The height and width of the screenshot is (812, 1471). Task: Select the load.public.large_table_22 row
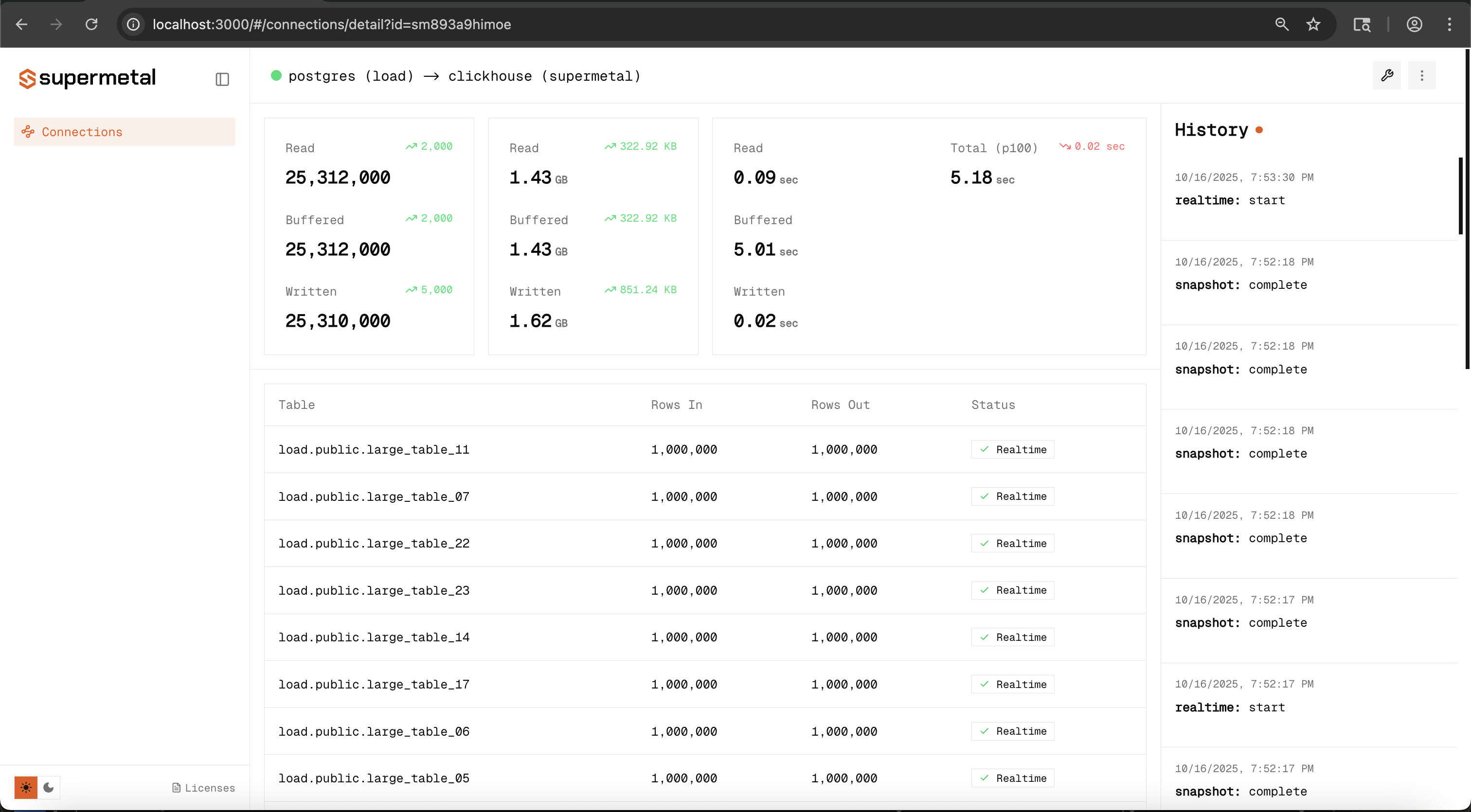[374, 544]
